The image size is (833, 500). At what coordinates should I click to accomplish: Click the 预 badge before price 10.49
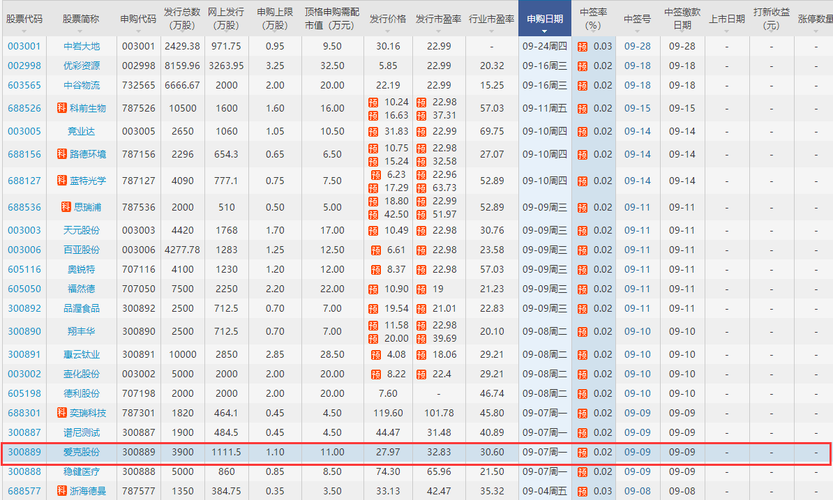373,231
